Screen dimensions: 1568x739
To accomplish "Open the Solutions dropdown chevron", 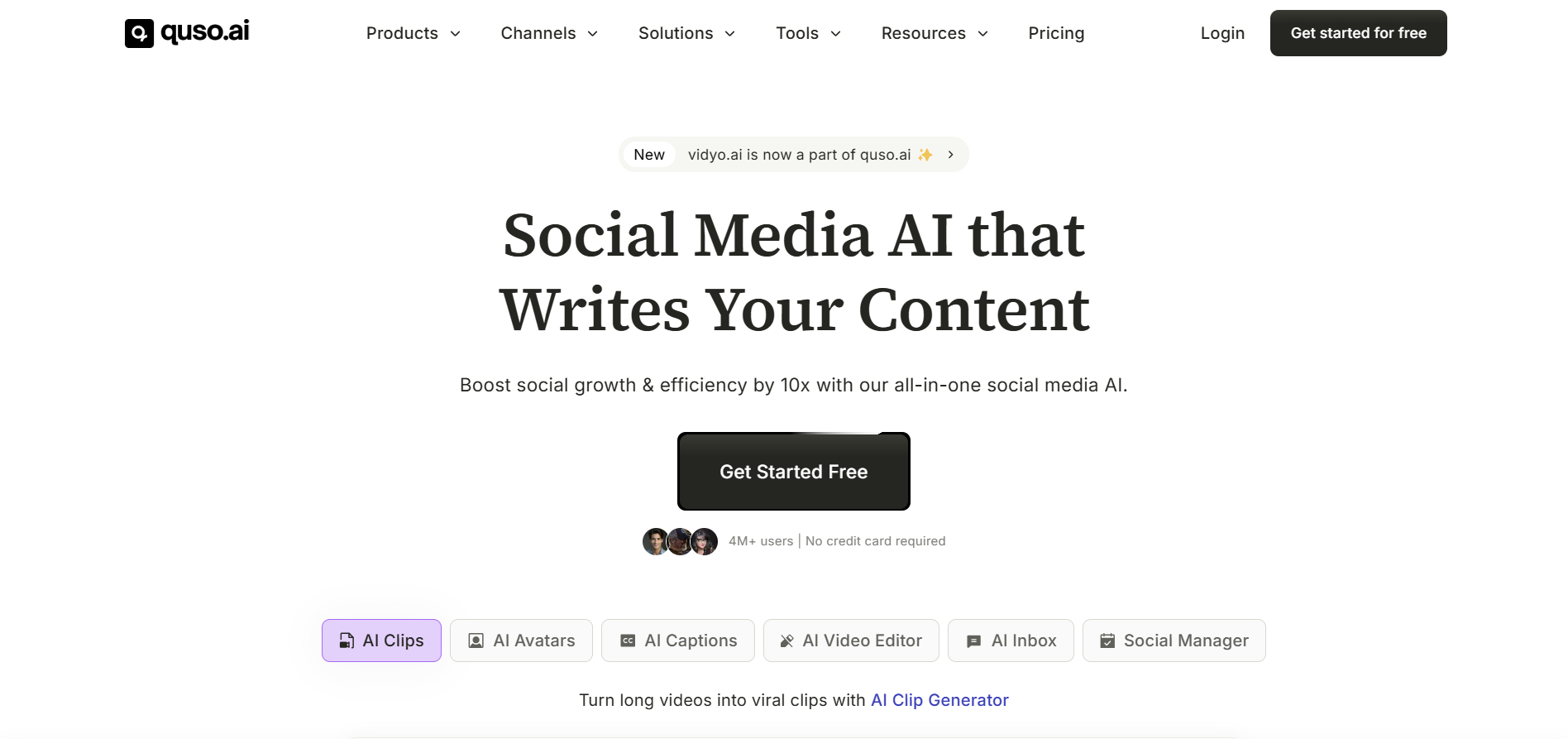I will click(x=730, y=34).
